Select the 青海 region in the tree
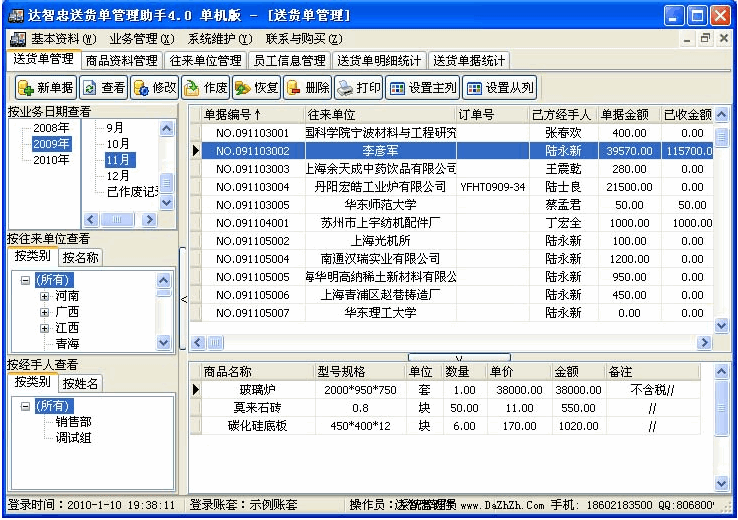Image resolution: width=738 pixels, height=520 pixels. coord(67,344)
